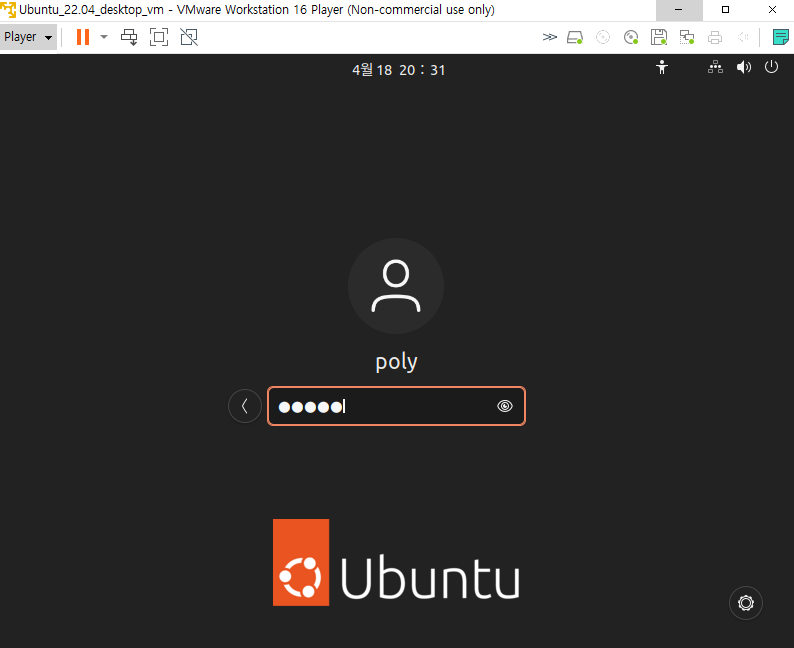Image resolution: width=794 pixels, height=648 pixels.
Task: Enter full screen mode
Action: (x=159, y=37)
